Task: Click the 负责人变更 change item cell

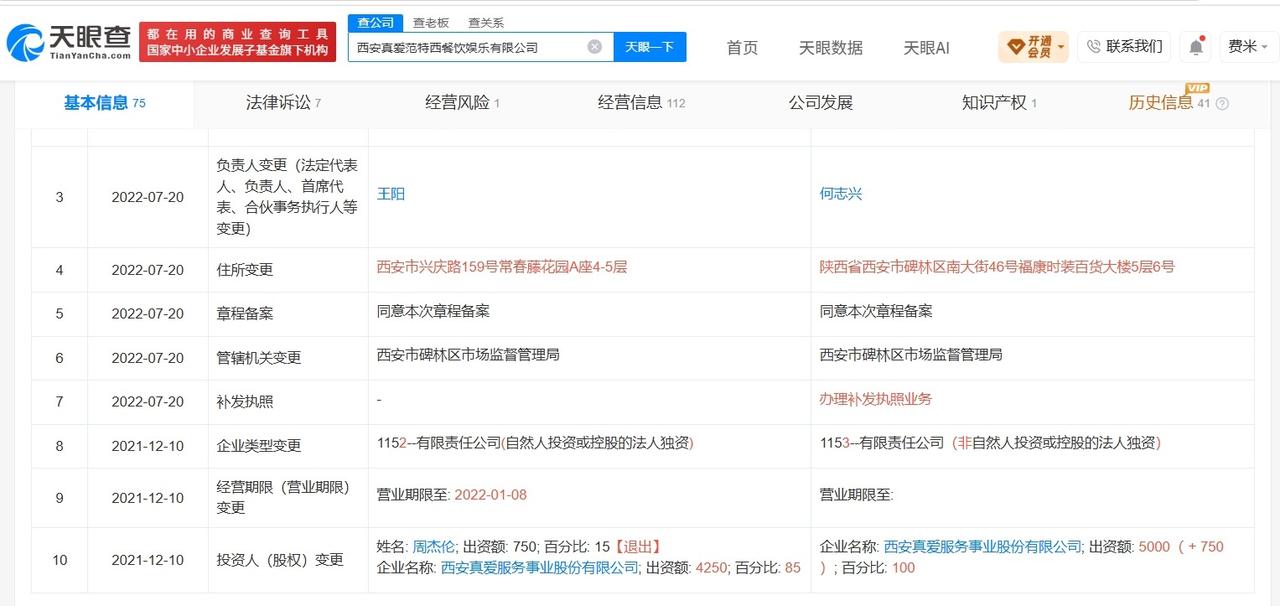Action: 287,197
